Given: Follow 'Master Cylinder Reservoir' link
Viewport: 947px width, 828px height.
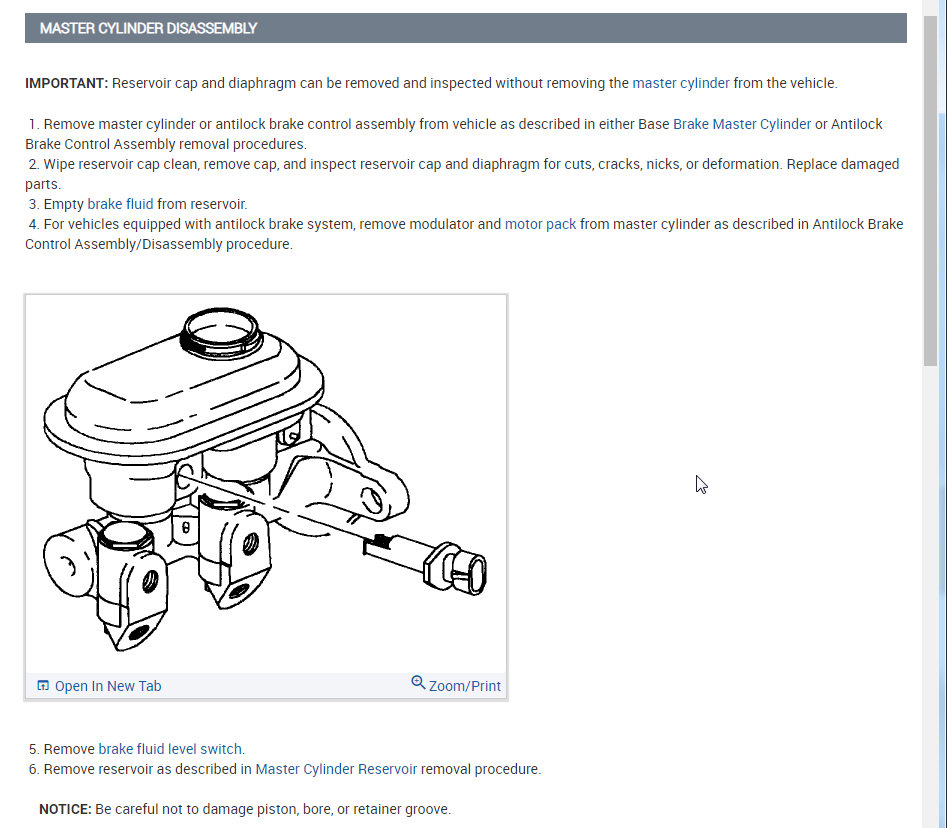Looking at the screenshot, I should [336, 769].
